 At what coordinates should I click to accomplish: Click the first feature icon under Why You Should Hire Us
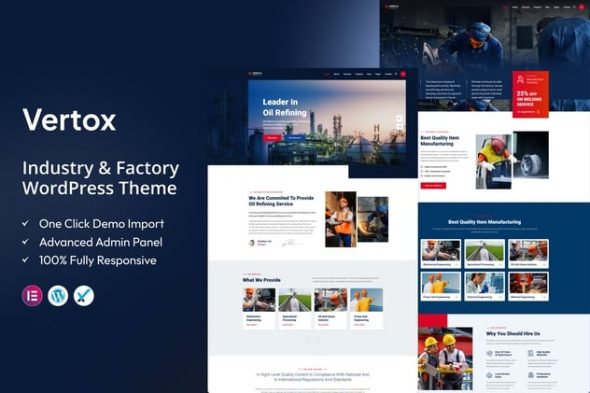[x=489, y=353]
